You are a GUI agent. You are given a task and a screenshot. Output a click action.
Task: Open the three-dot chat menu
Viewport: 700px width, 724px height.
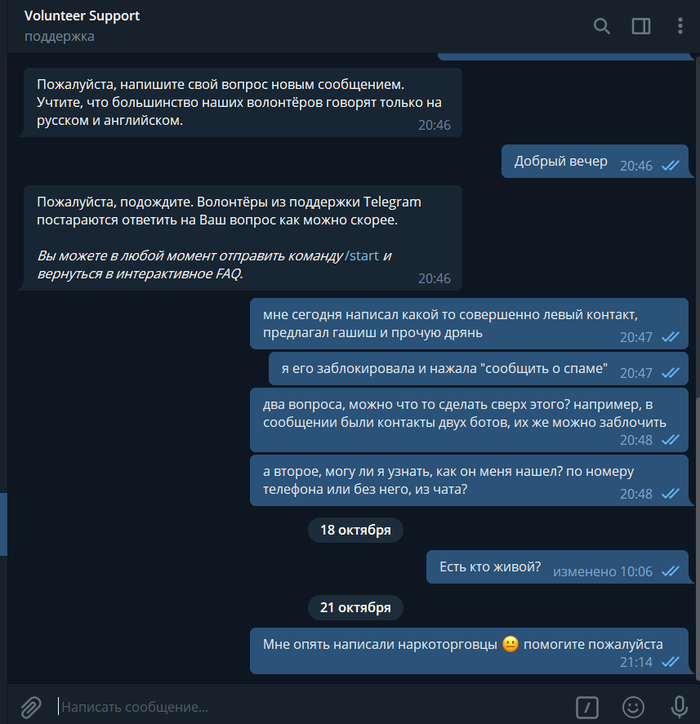point(680,26)
